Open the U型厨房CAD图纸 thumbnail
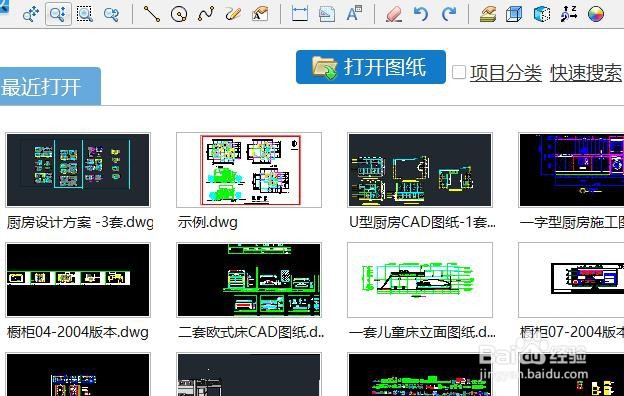 pos(420,170)
